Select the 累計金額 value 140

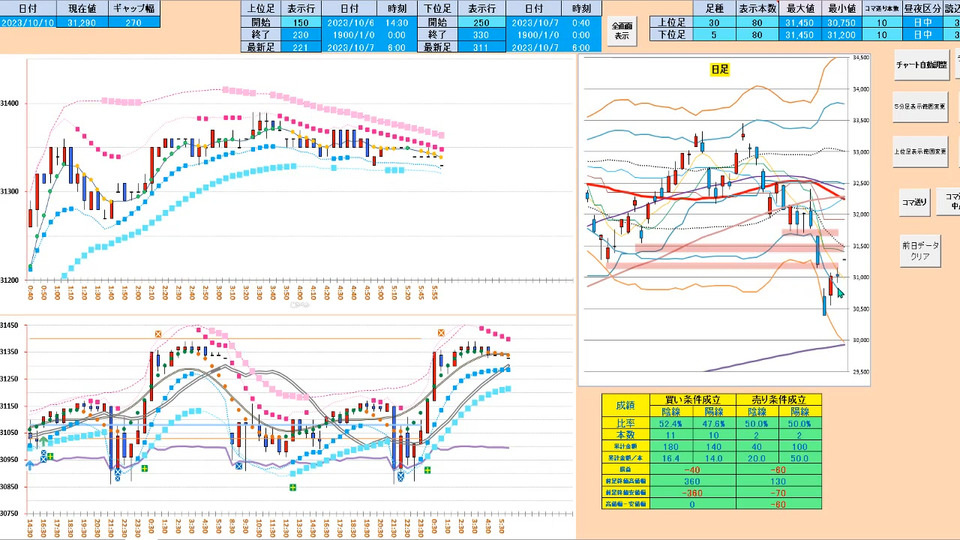714,446
